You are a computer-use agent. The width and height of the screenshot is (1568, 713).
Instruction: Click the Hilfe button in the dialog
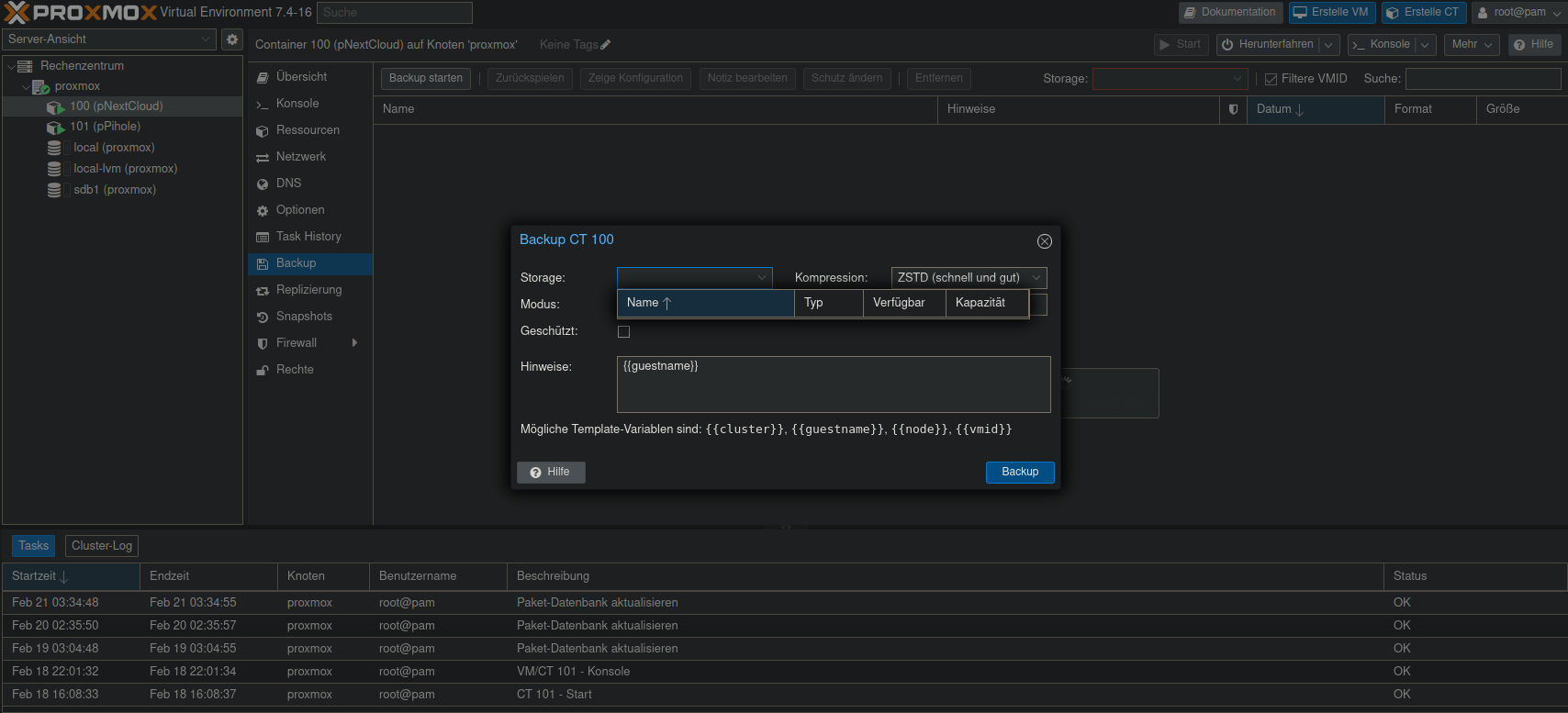click(551, 472)
